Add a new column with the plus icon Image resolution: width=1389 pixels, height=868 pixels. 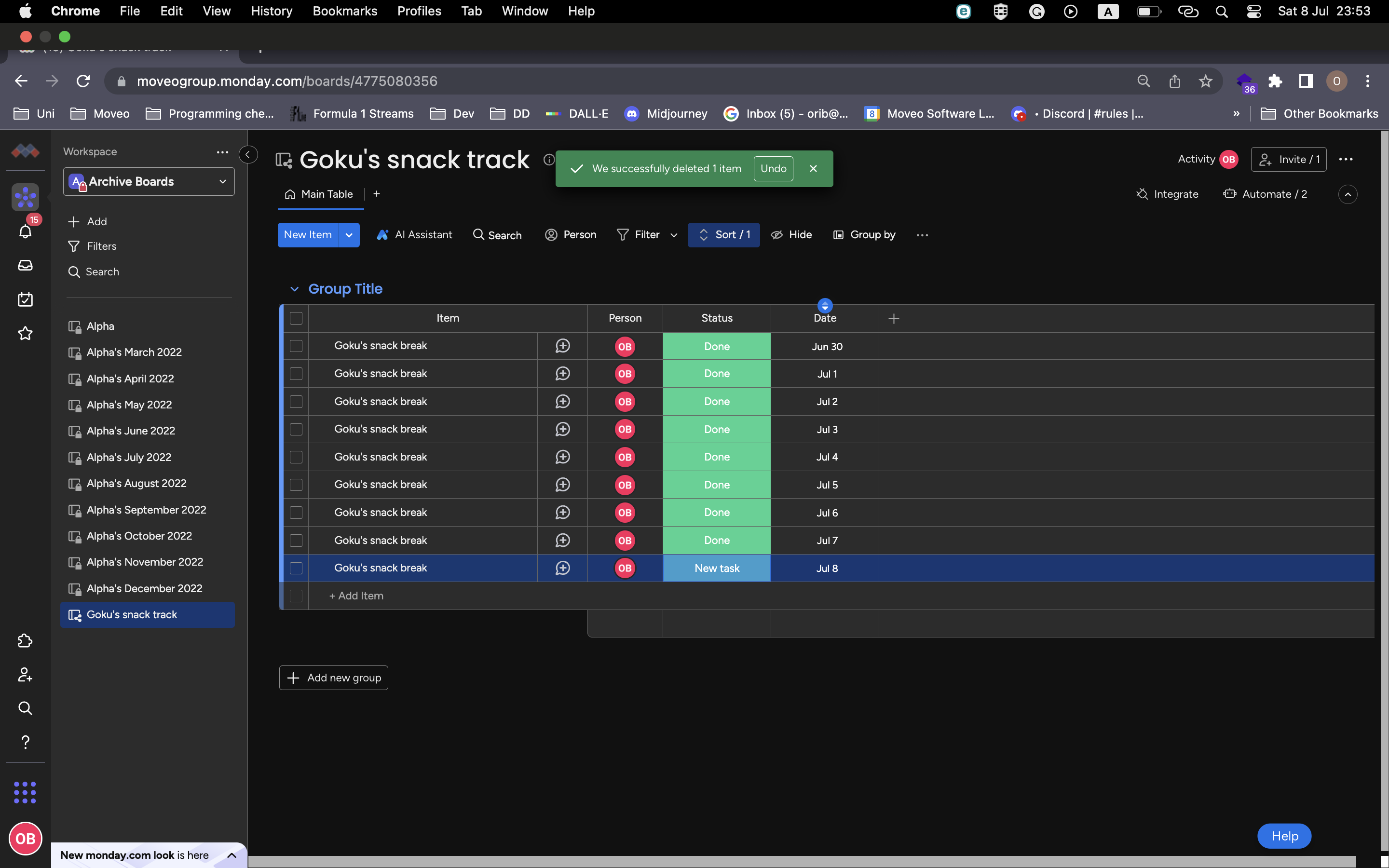coord(894,319)
